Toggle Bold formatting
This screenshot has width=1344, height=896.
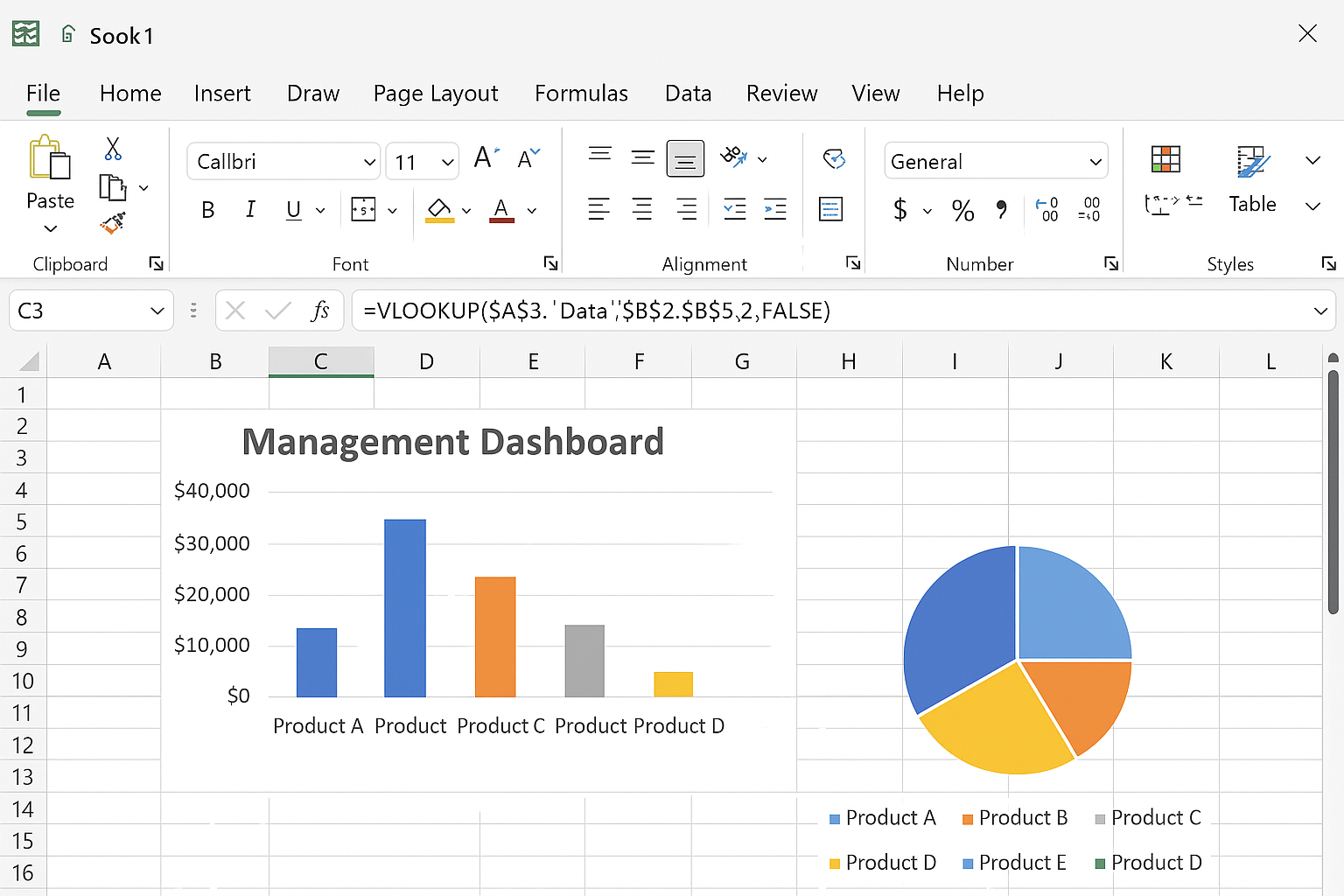[x=208, y=210]
